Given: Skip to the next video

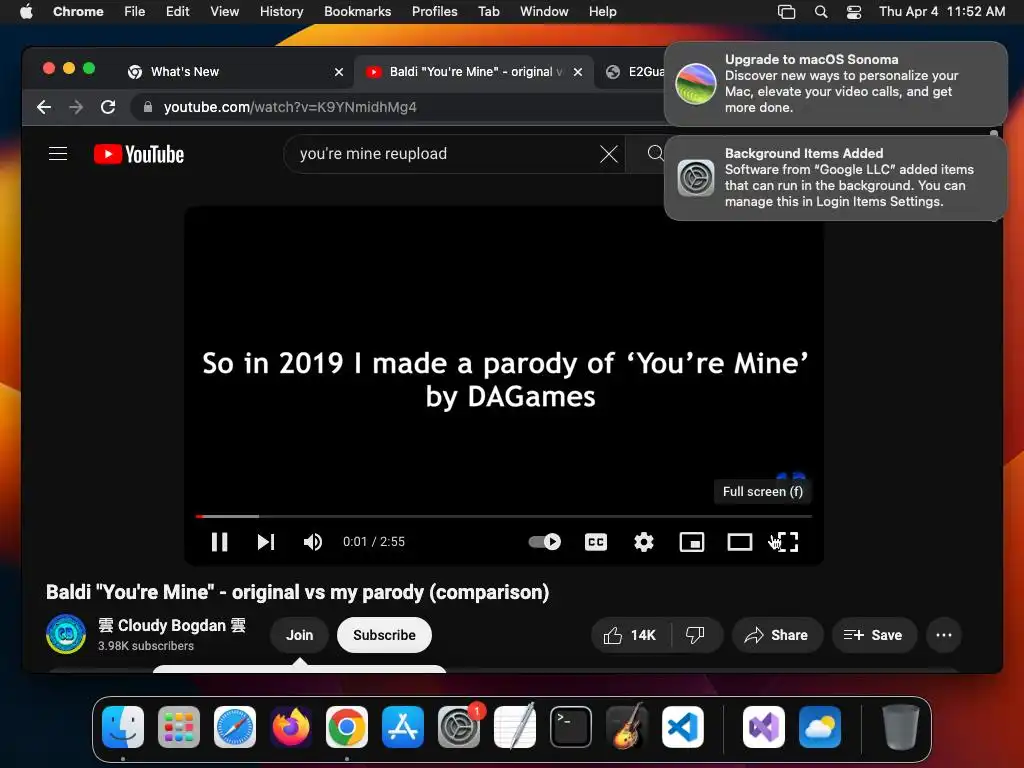Looking at the screenshot, I should tap(266, 542).
